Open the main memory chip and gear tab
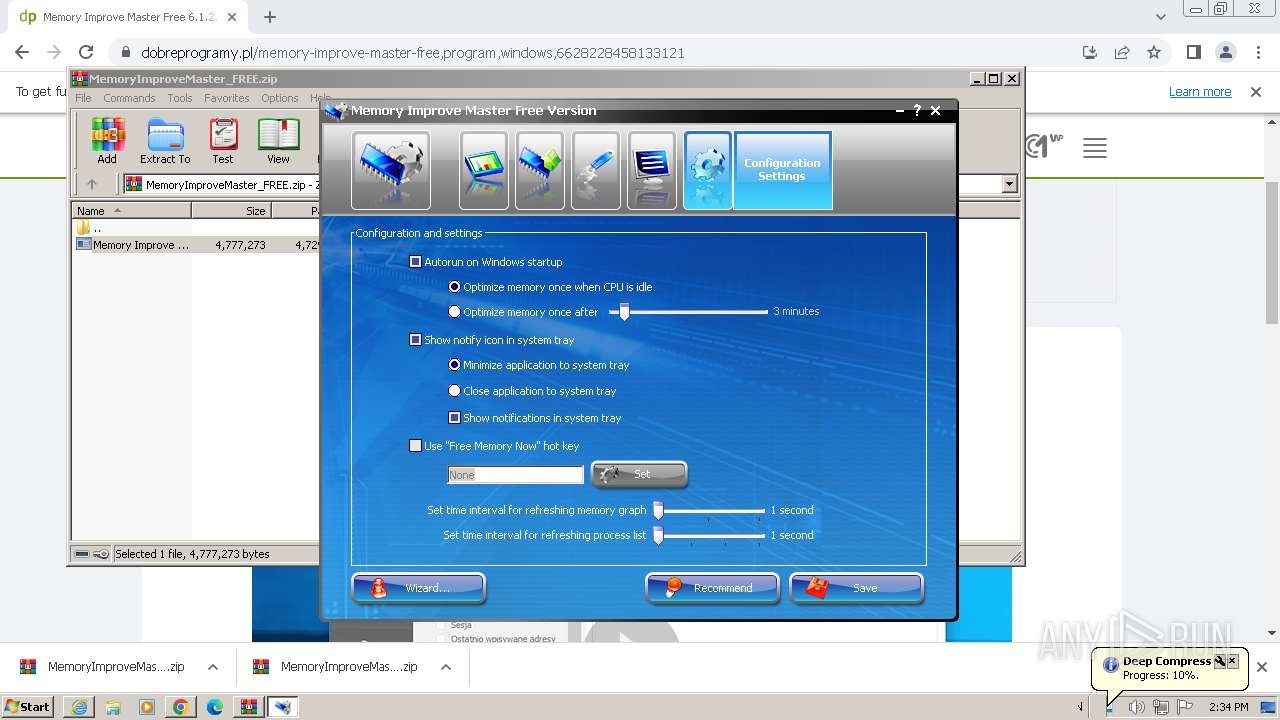Image resolution: width=1280 pixels, height=720 pixels. [391, 170]
